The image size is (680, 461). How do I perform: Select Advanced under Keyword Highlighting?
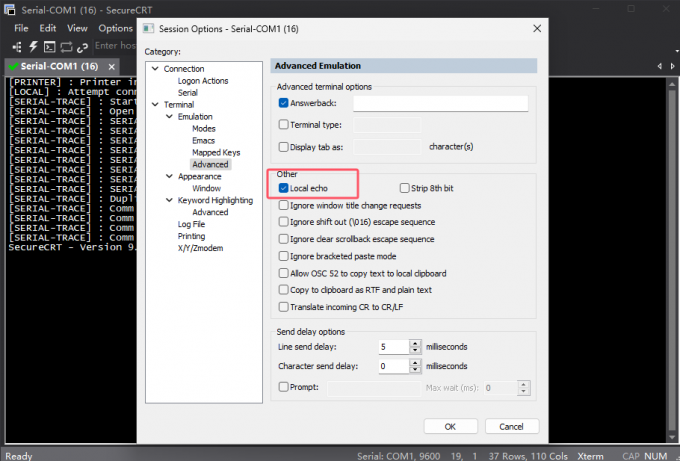[210, 212]
